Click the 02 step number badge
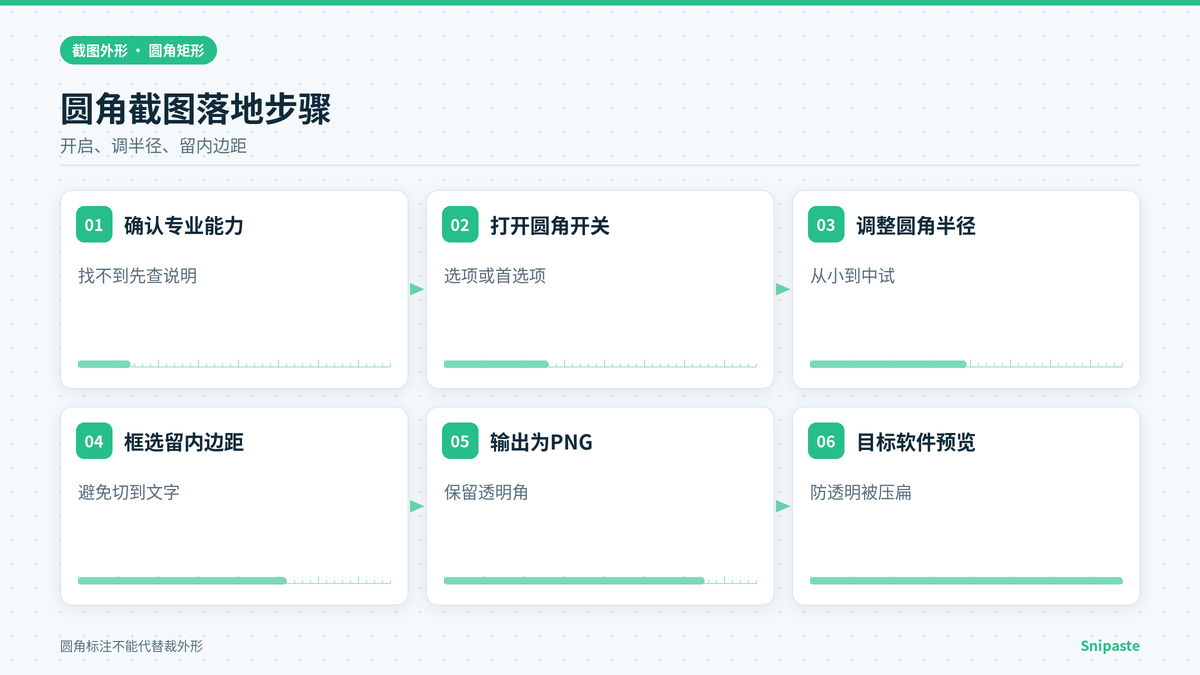 [460, 225]
